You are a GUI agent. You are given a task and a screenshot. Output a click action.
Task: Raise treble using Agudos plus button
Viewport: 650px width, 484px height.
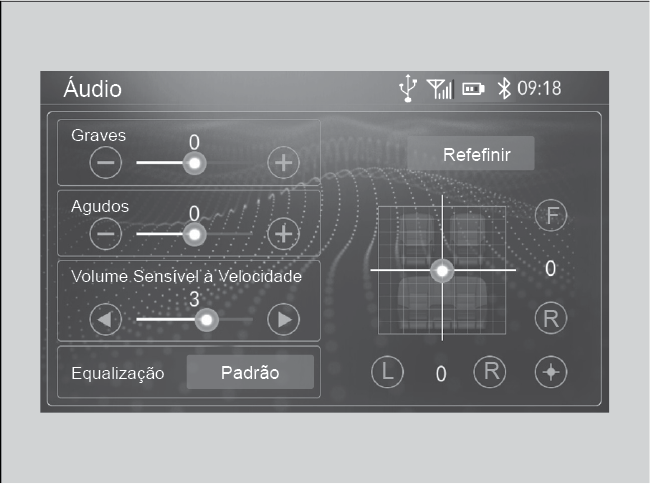(284, 234)
